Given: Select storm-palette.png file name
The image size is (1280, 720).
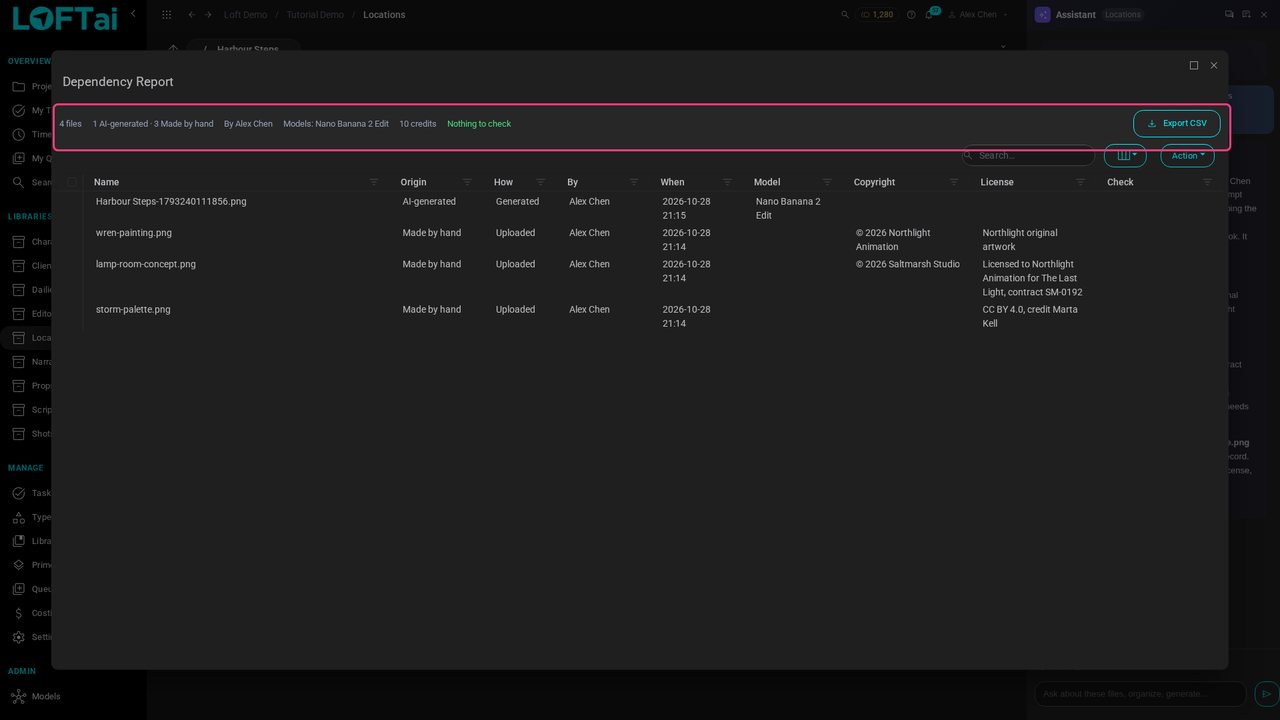Looking at the screenshot, I should pos(133,310).
